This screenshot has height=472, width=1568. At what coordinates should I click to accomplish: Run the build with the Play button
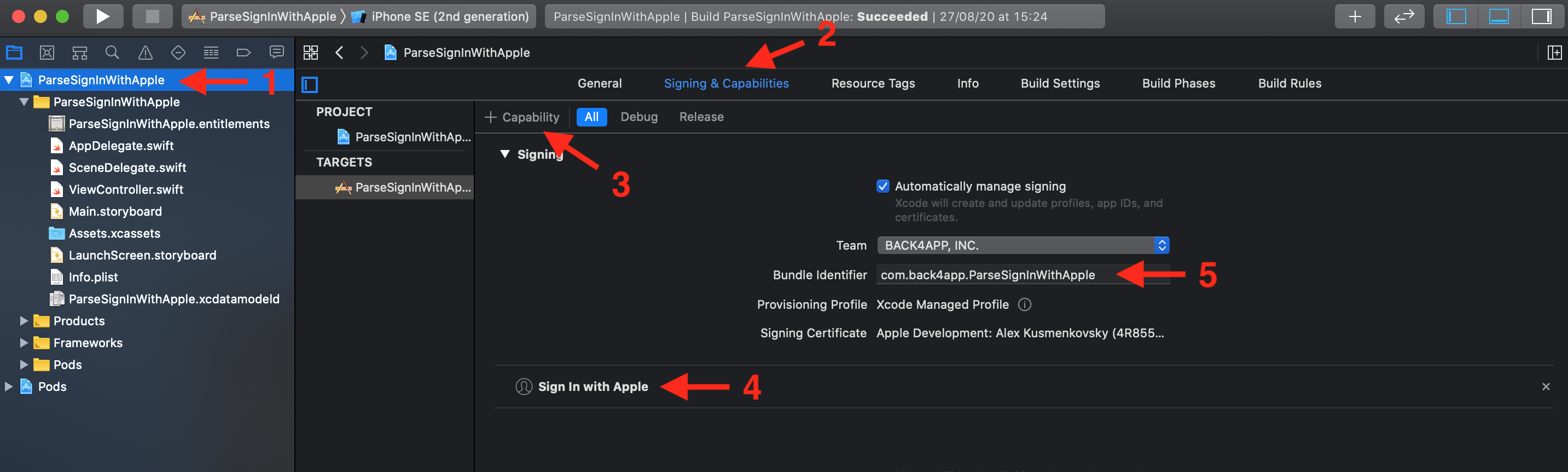click(103, 16)
